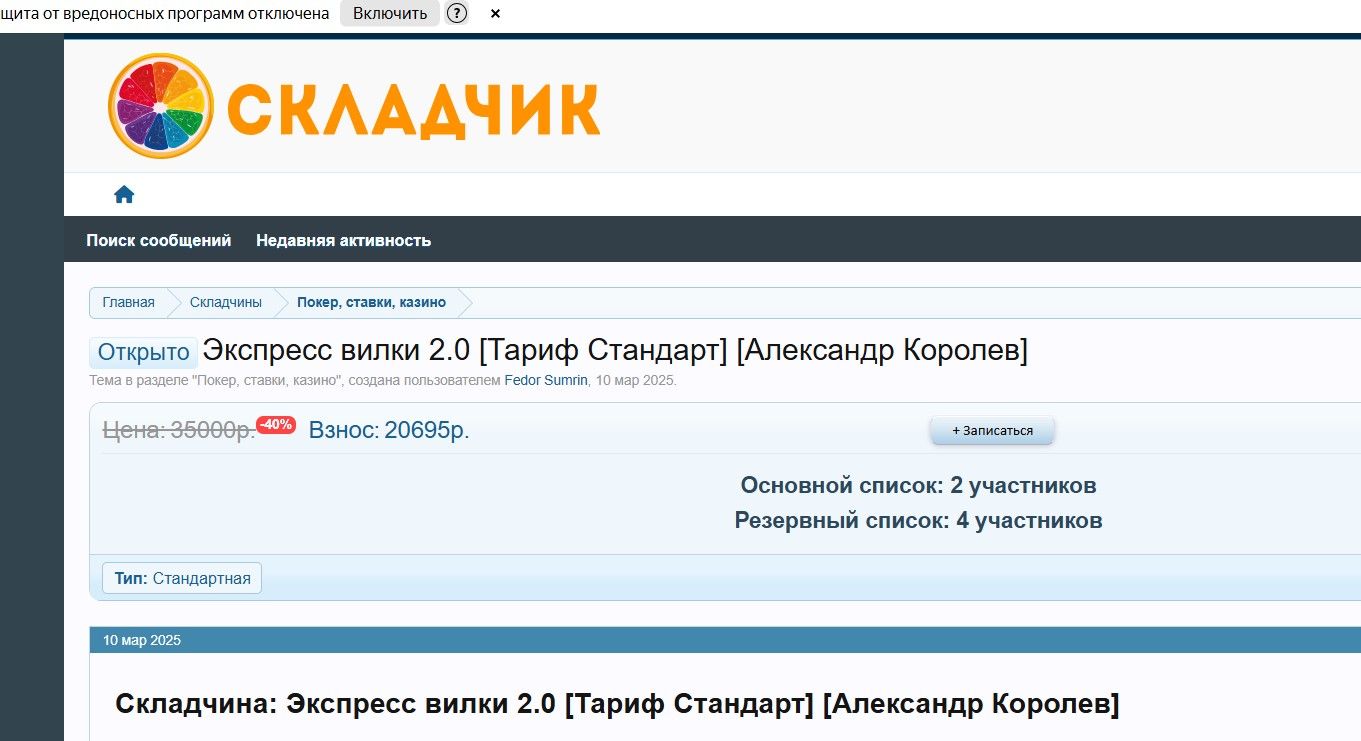
Task: Click the Взнос: 20695р. text
Action: tap(389, 430)
